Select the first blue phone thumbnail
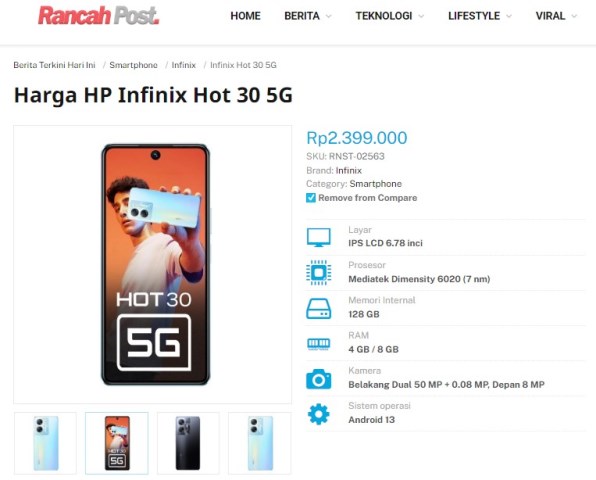 point(45,443)
